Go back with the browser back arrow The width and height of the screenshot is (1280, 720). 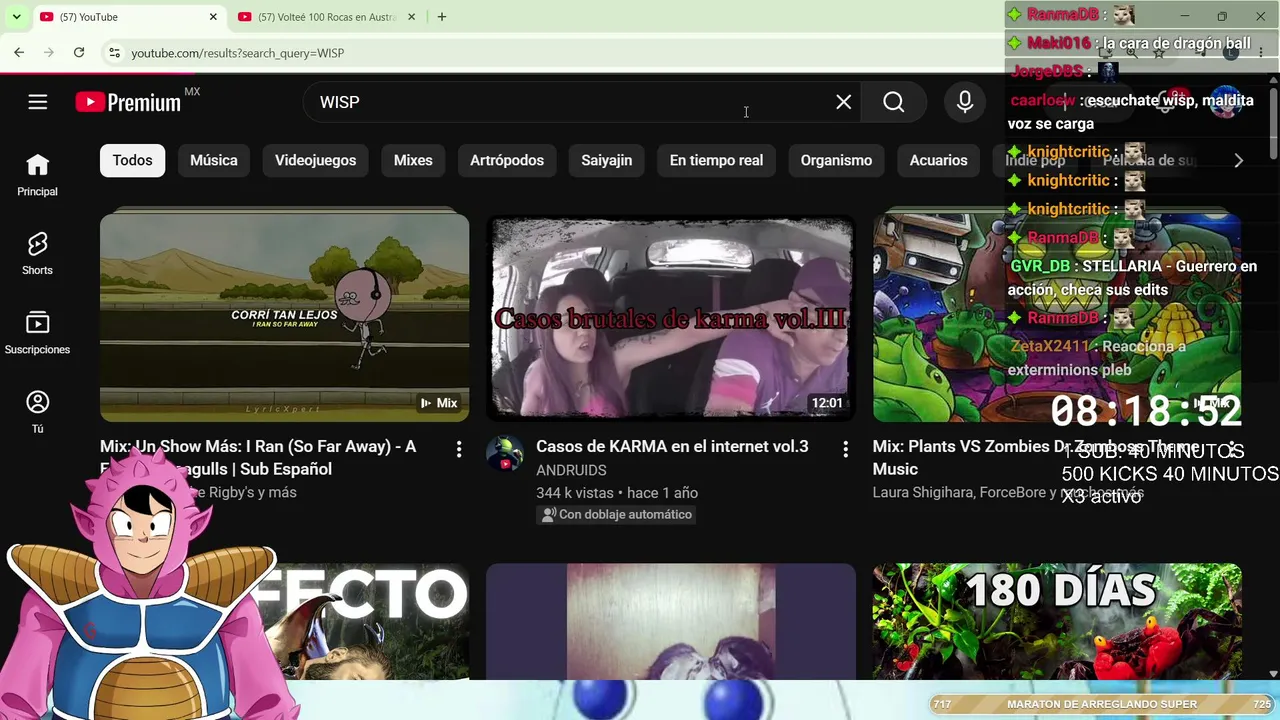click(19, 53)
